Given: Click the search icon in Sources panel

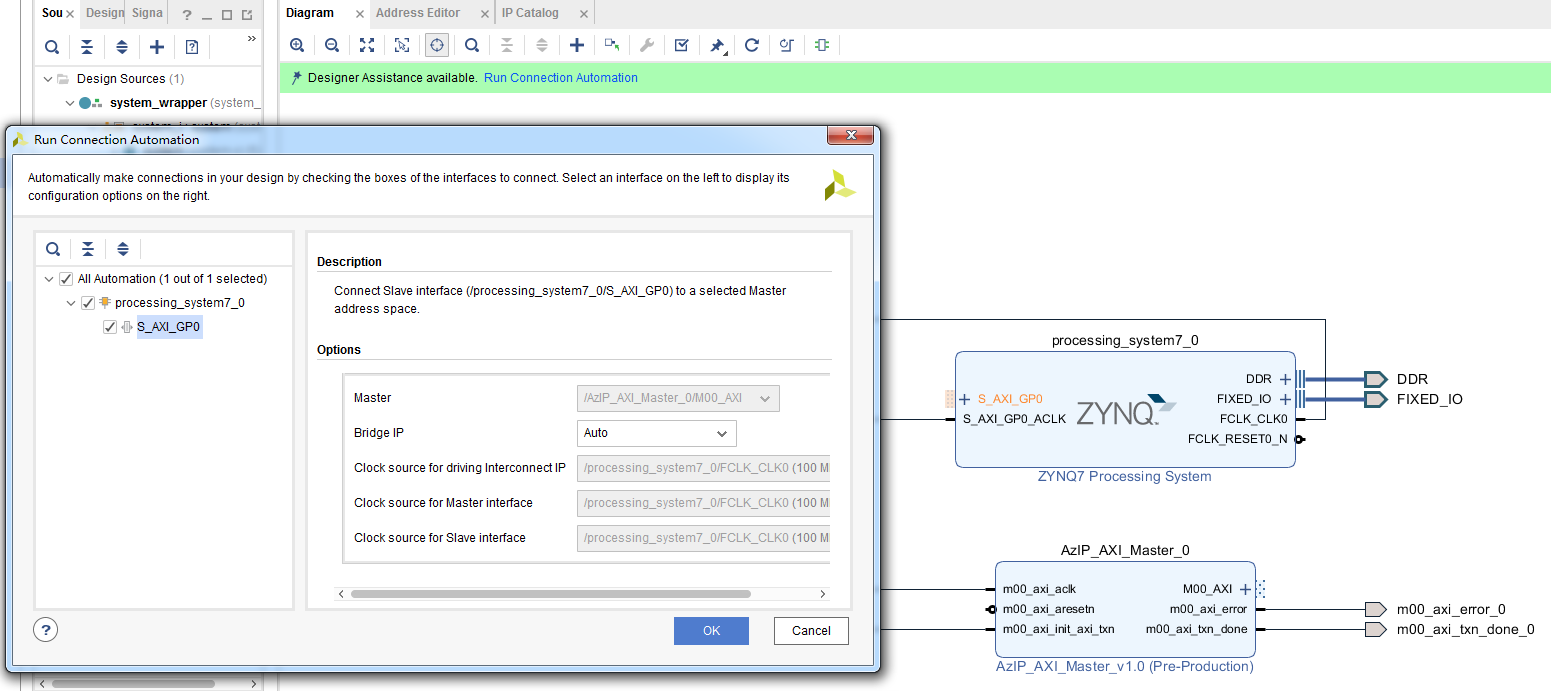Looking at the screenshot, I should point(52,47).
